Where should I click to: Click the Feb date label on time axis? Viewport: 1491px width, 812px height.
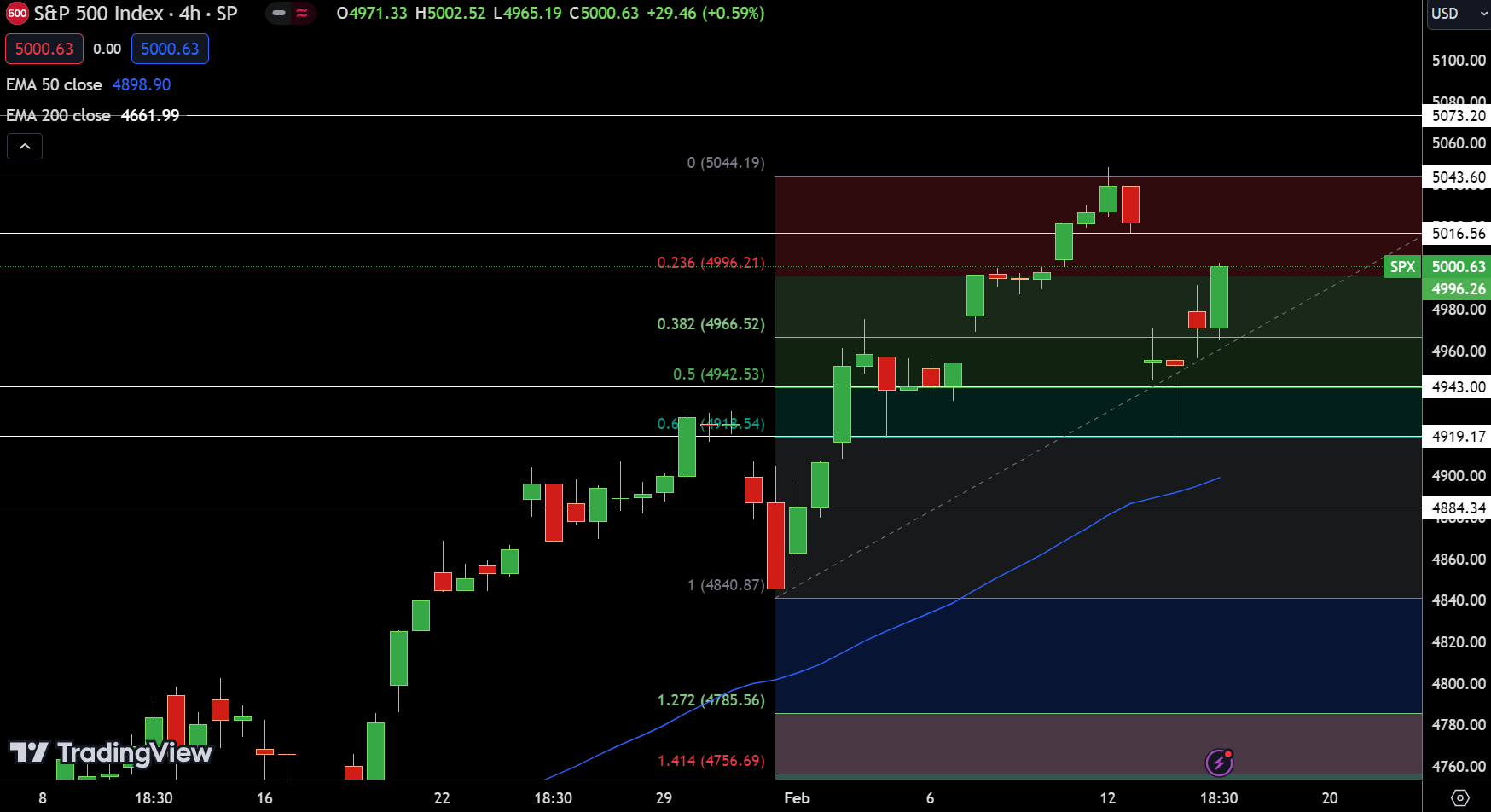point(797,798)
